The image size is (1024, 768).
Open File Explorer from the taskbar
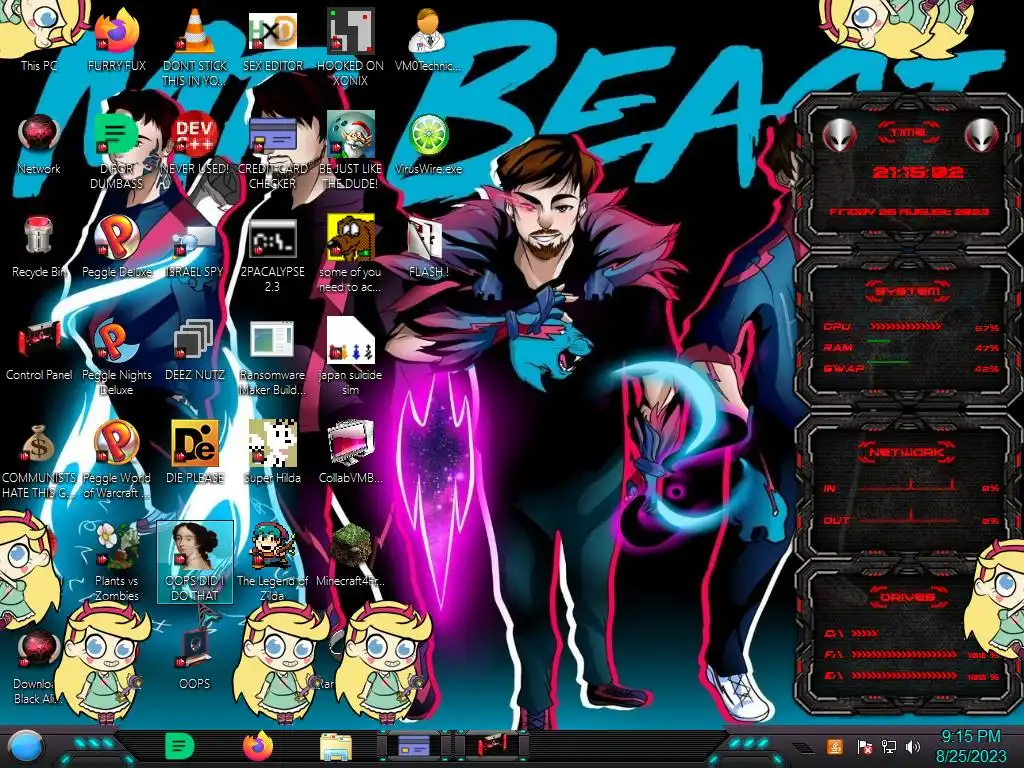pos(336,747)
